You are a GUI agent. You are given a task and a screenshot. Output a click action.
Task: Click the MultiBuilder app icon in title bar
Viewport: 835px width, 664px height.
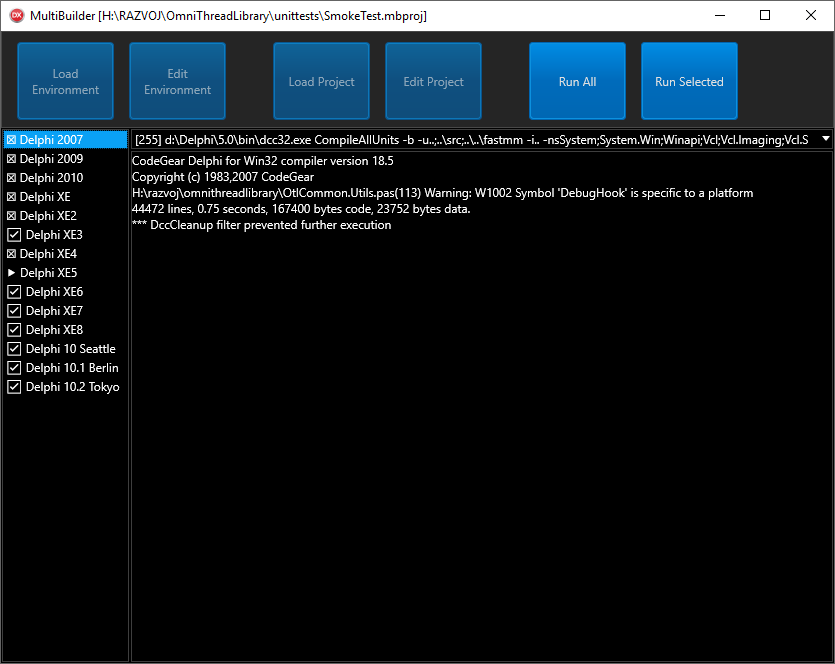17,15
